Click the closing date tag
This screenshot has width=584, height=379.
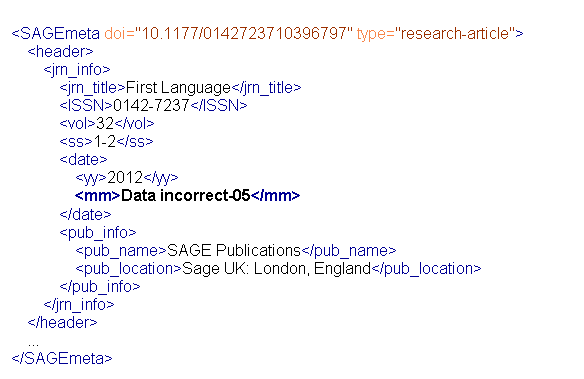(x=85, y=214)
